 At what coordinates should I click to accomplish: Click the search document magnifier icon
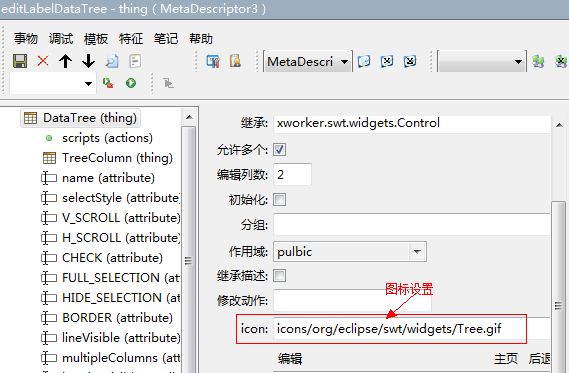[112, 61]
